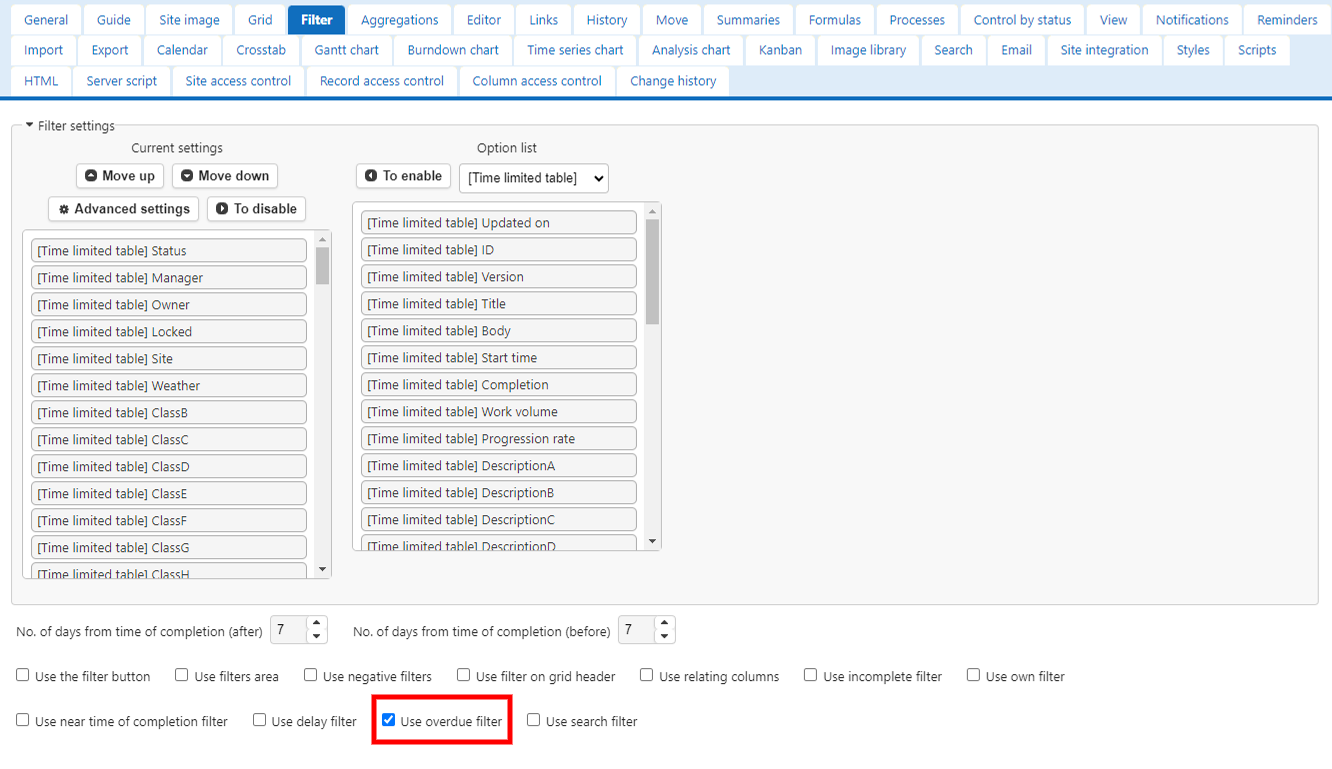Open the Burndown chart tab
Image resolution: width=1332 pixels, height=769 pixels.
pyautogui.click(x=453, y=50)
